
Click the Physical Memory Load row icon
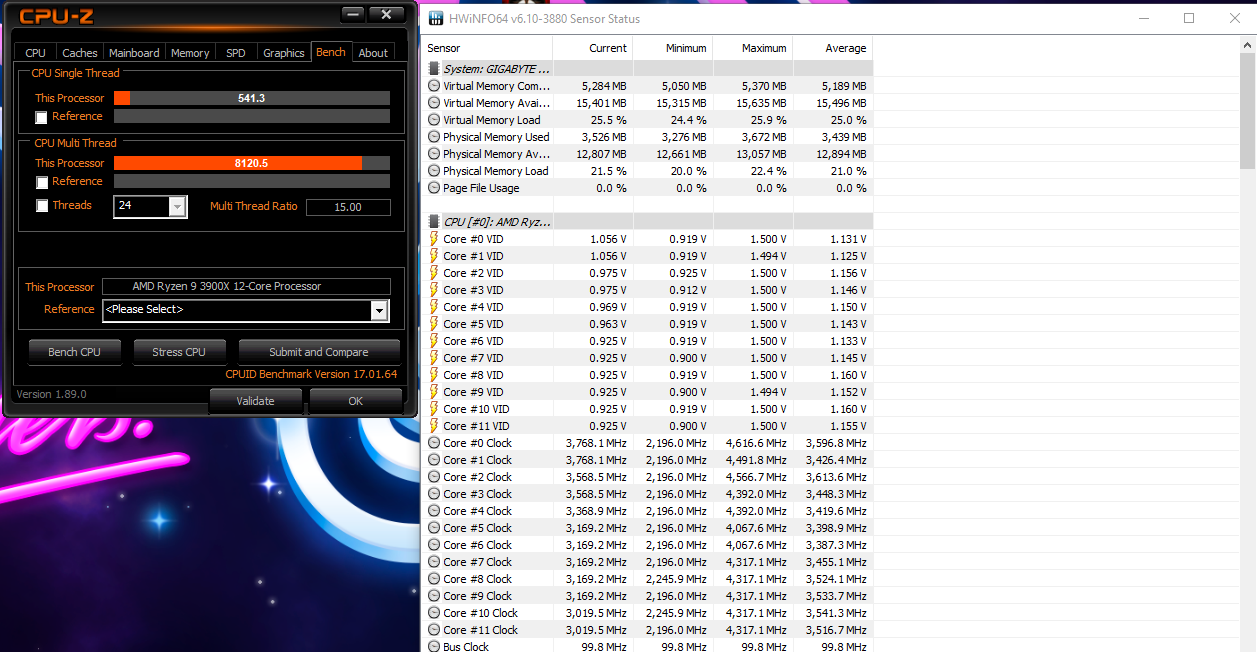click(434, 171)
